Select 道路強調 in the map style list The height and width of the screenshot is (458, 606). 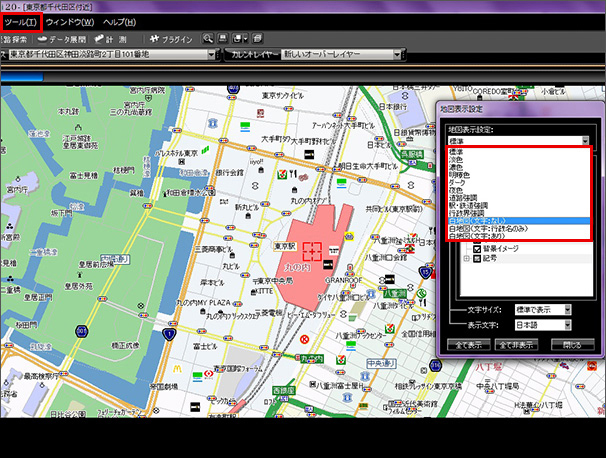tap(518, 198)
